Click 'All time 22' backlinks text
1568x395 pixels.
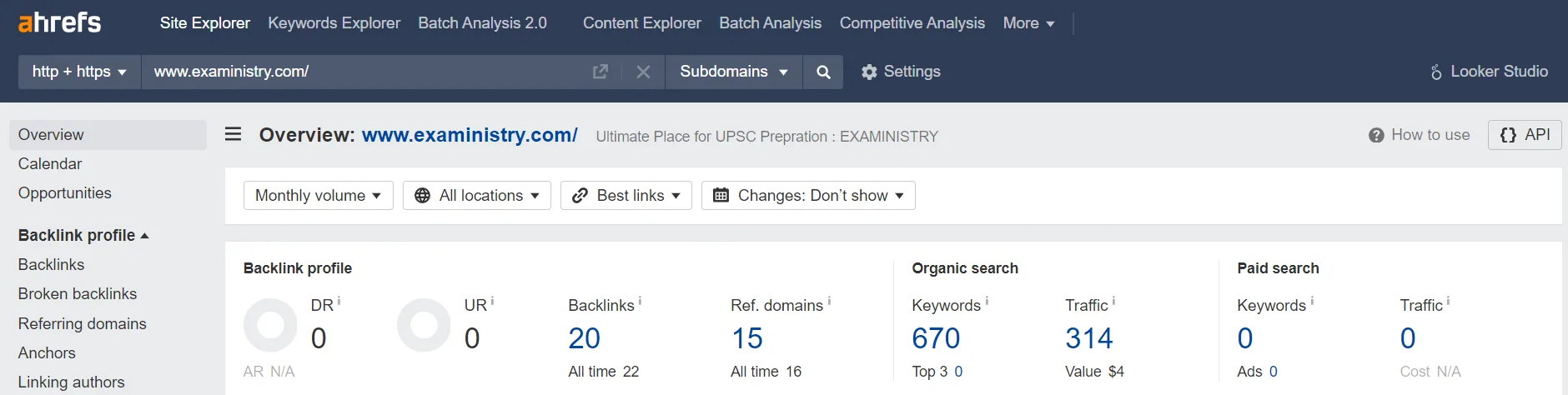[x=603, y=372]
